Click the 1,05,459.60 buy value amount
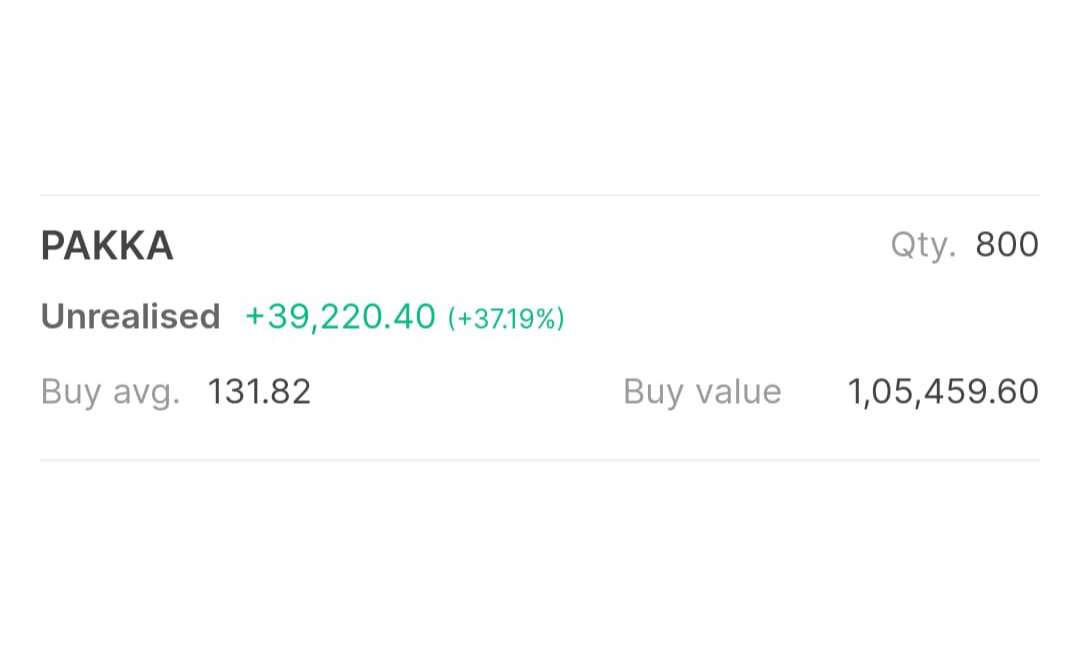The width and height of the screenshot is (1080, 664). pyautogui.click(x=943, y=392)
